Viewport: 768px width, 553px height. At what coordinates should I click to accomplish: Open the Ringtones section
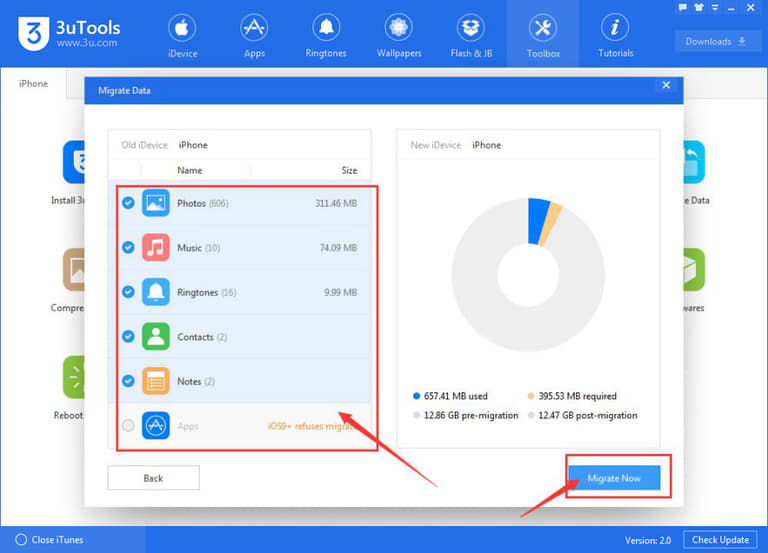pyautogui.click(x=326, y=35)
